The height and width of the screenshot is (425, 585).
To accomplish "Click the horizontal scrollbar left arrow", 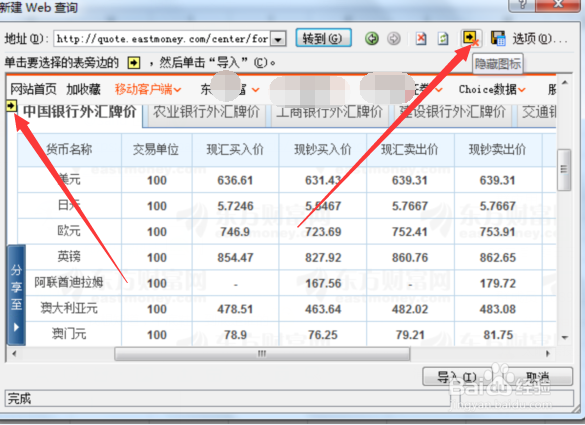I will (x=14, y=353).
